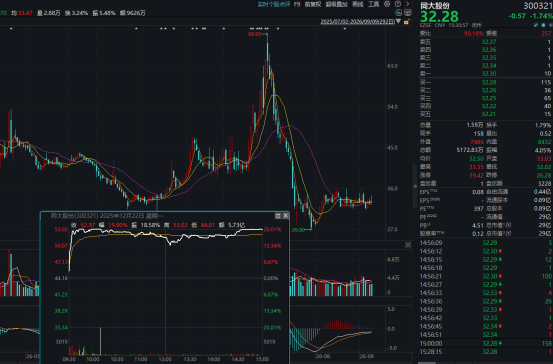Click the trade tick row at 14:56:21
This screenshot has width=553, height=364.
click(x=486, y=276)
